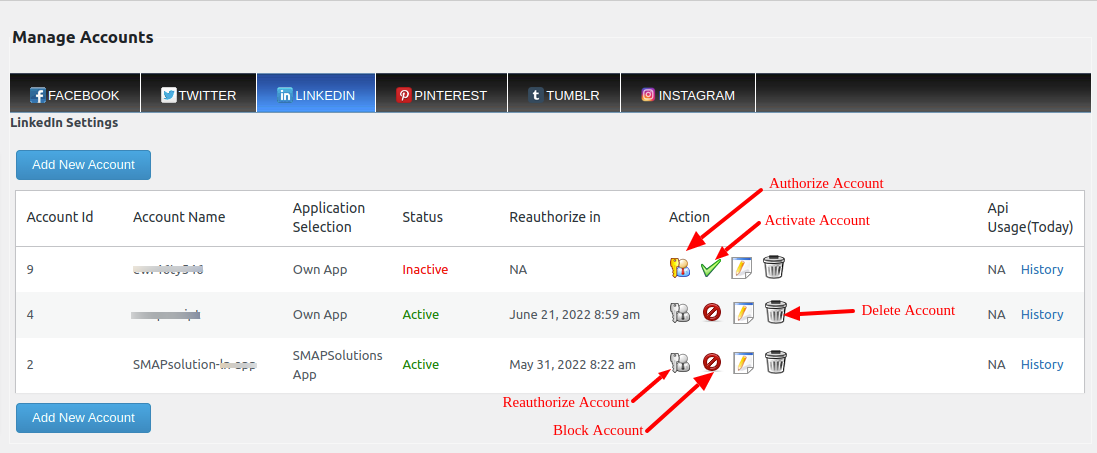Click the Inactive status text
This screenshot has width=1097, height=453.
425,270
